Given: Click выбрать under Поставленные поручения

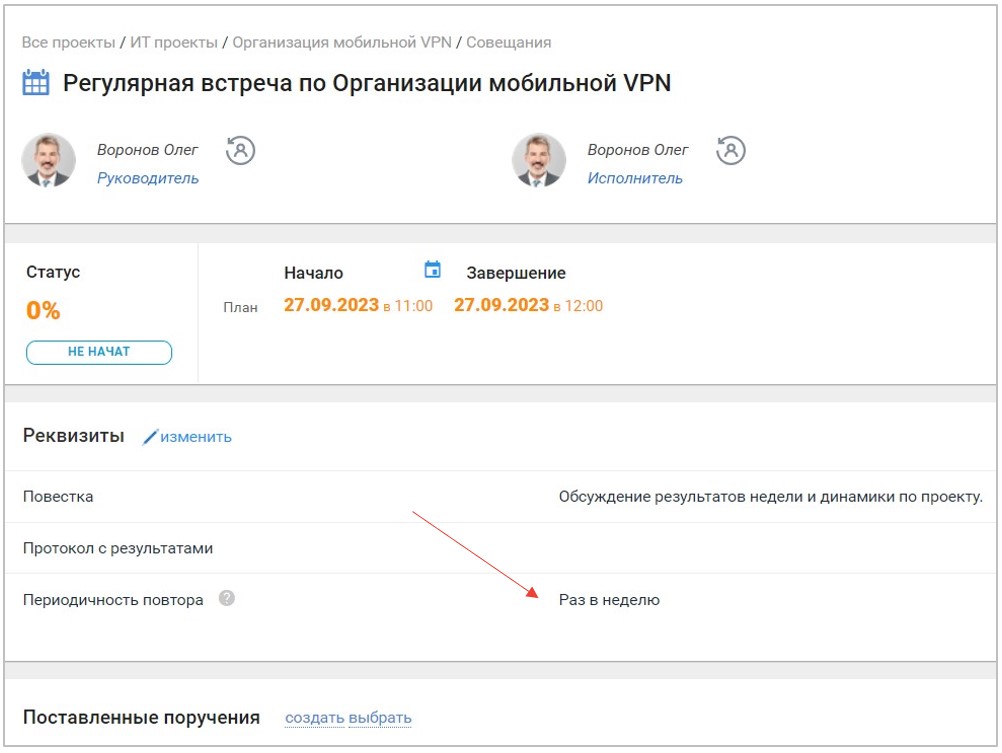Looking at the screenshot, I should click(380, 718).
